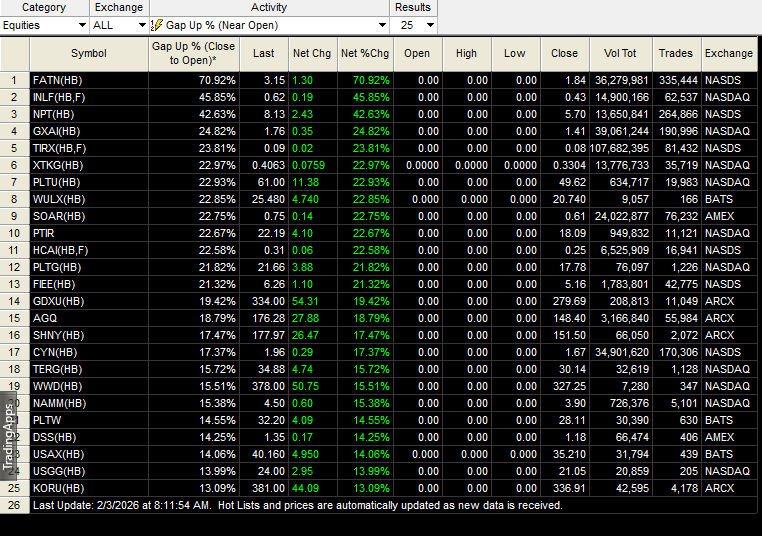Click the Close value 336.91 cell
Image resolution: width=762 pixels, height=536 pixels.
[565, 488]
